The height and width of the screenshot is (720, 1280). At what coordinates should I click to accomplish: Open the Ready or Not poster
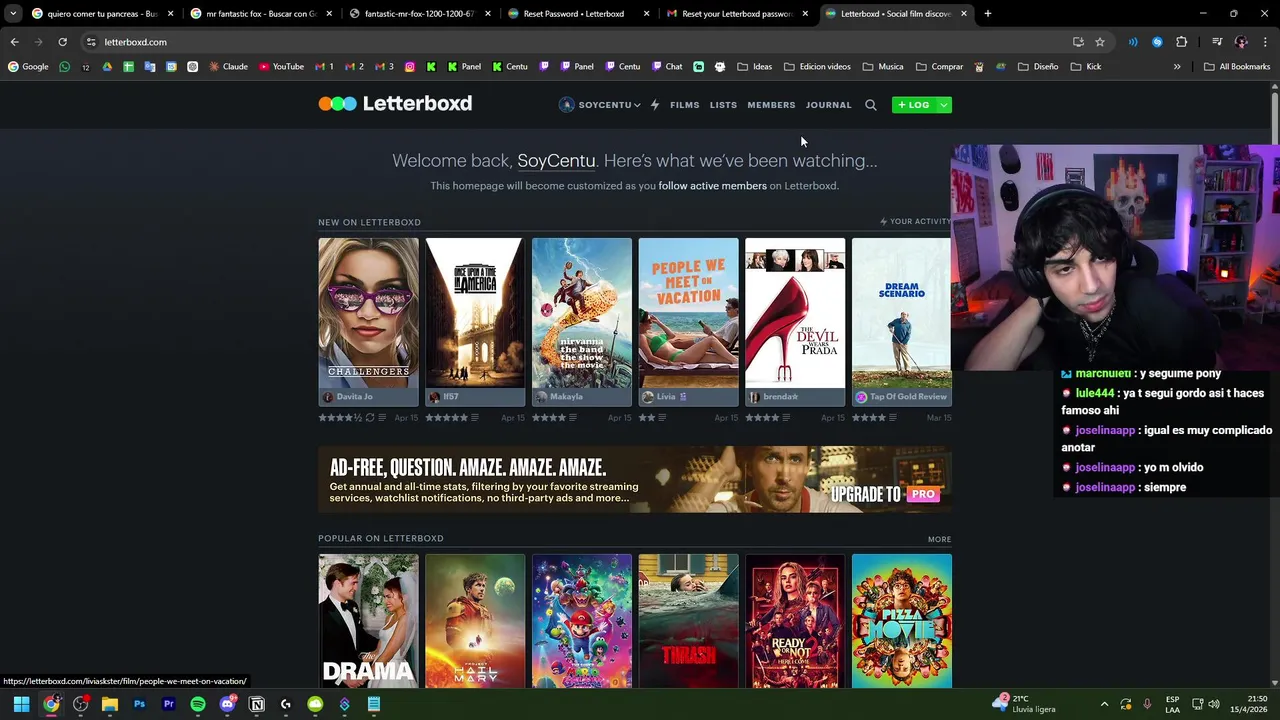point(795,621)
